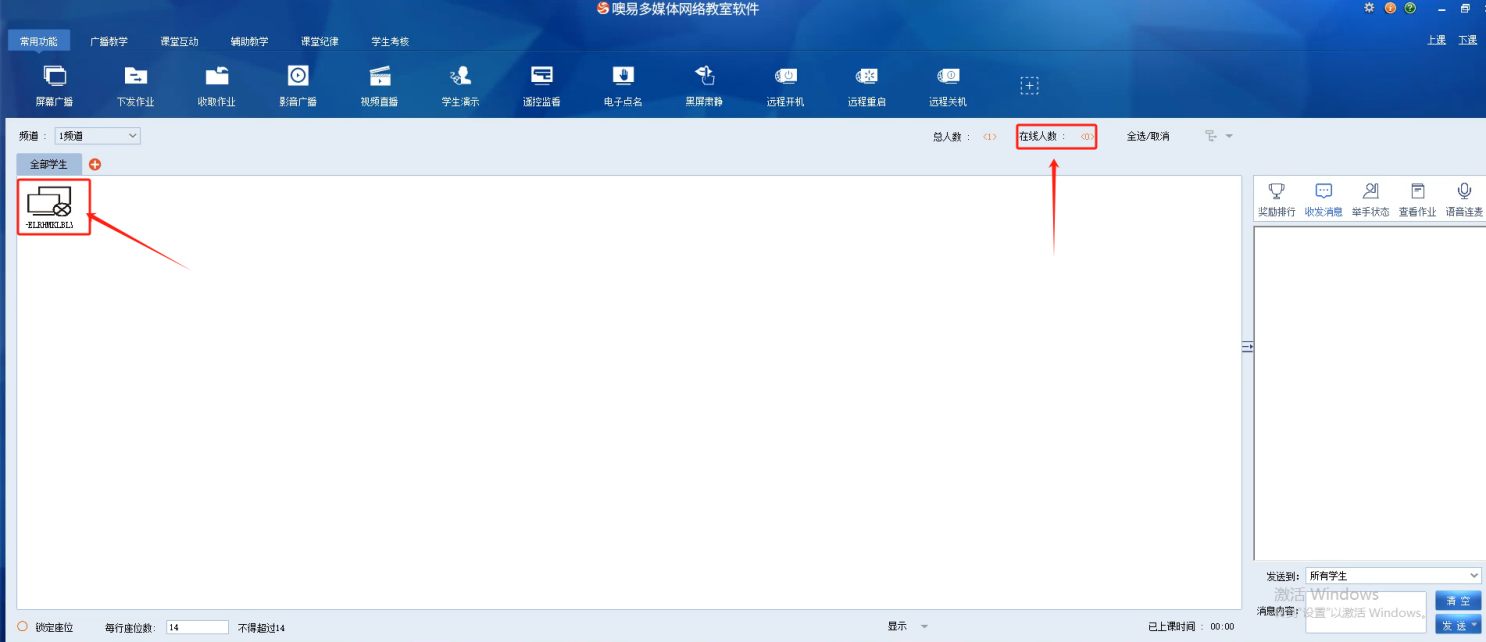Toggle the 锁定座位 lock seats radio button

(22, 627)
